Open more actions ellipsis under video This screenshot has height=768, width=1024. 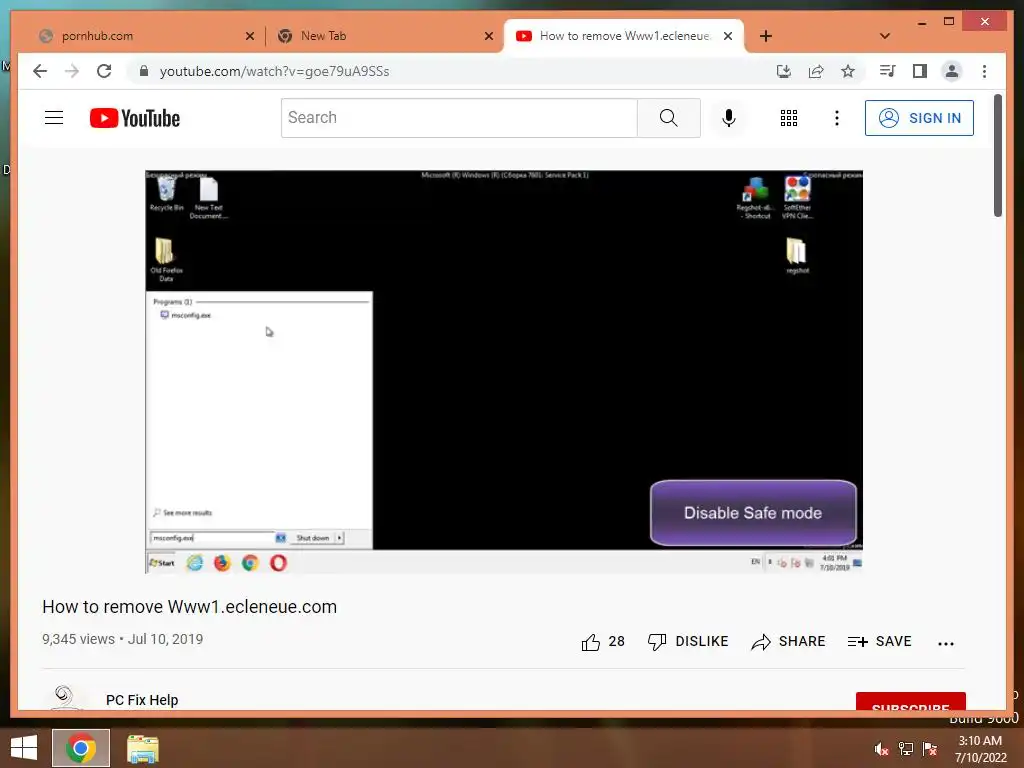click(946, 643)
